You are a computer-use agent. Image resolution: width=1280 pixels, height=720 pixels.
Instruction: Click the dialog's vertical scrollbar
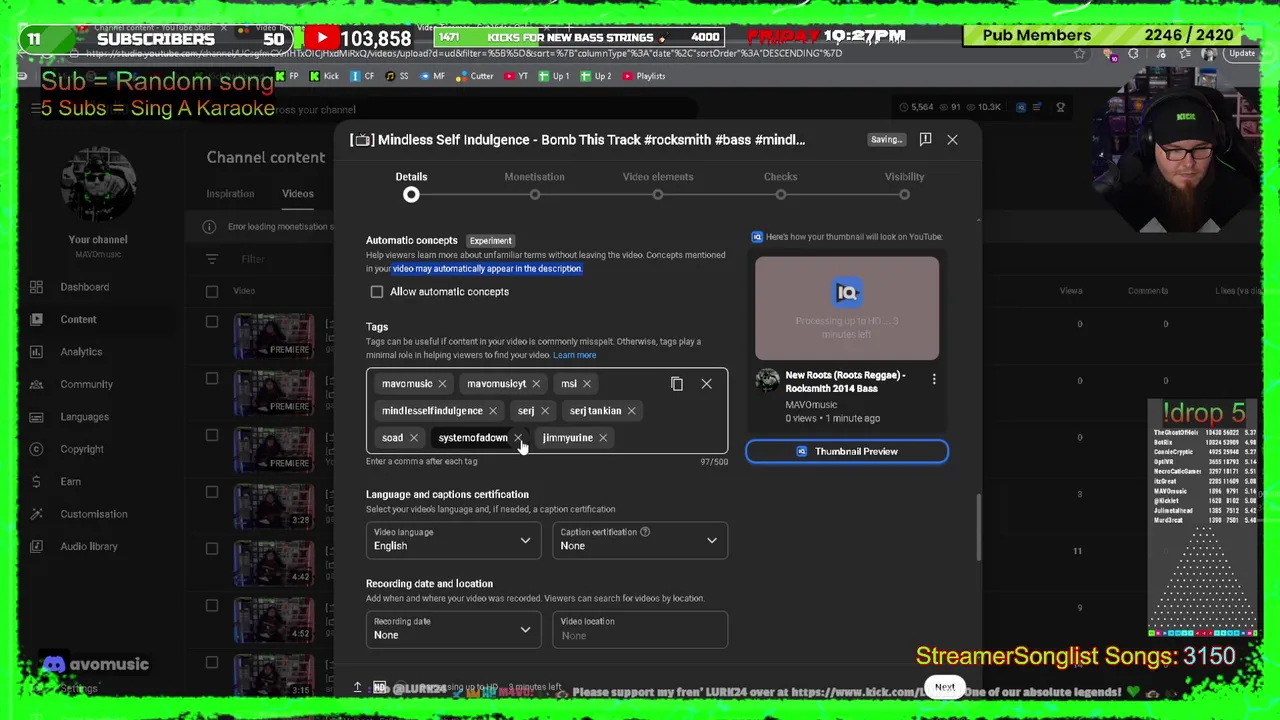coord(978,527)
